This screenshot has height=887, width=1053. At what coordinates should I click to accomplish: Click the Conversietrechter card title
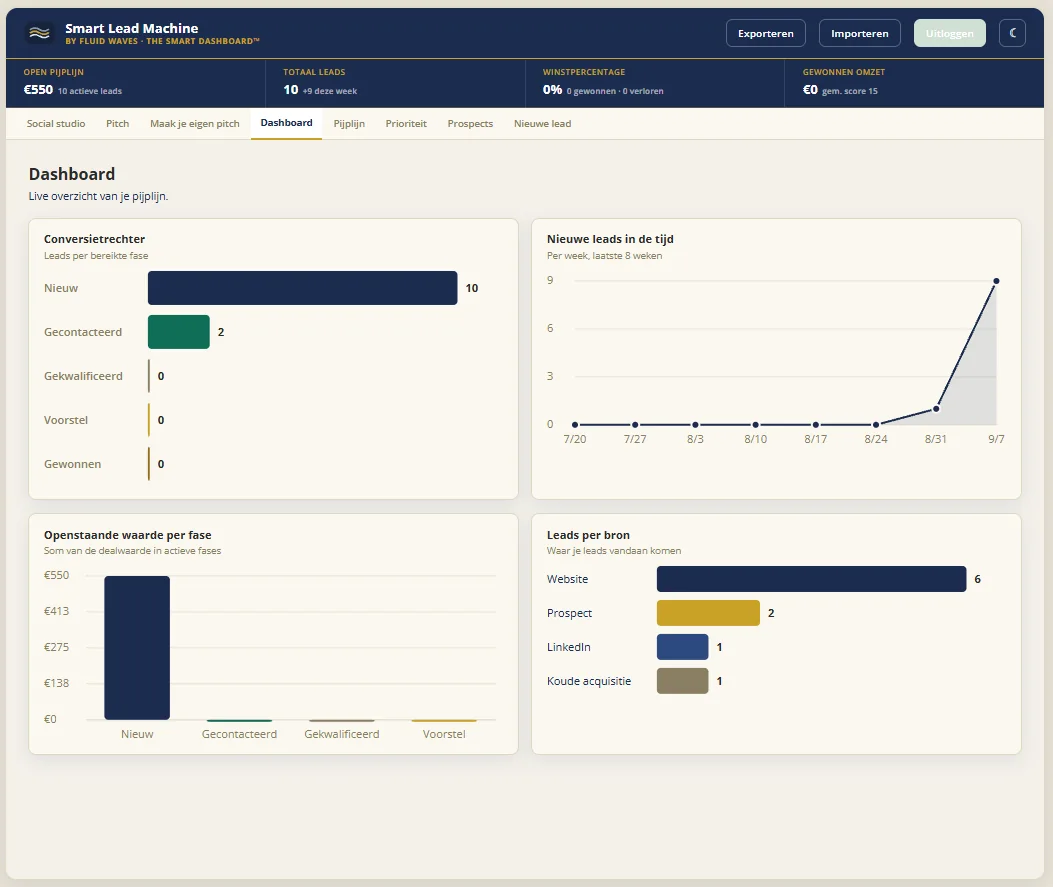click(x=94, y=239)
